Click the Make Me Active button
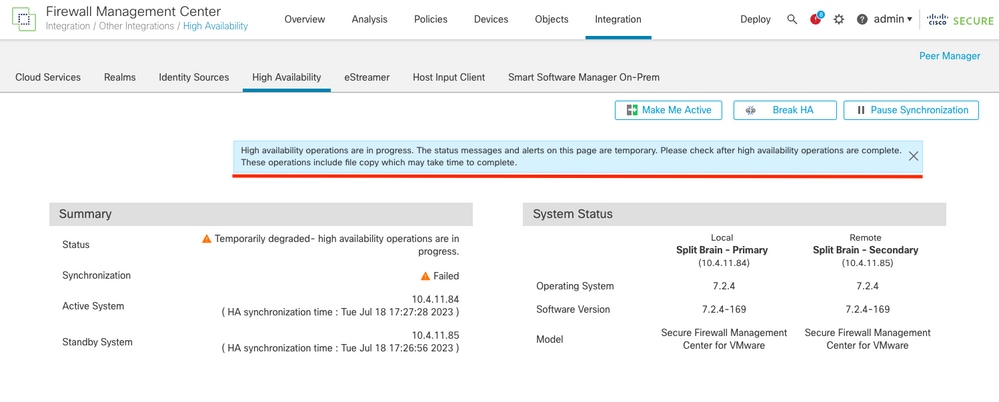999x402 pixels. click(x=668, y=110)
